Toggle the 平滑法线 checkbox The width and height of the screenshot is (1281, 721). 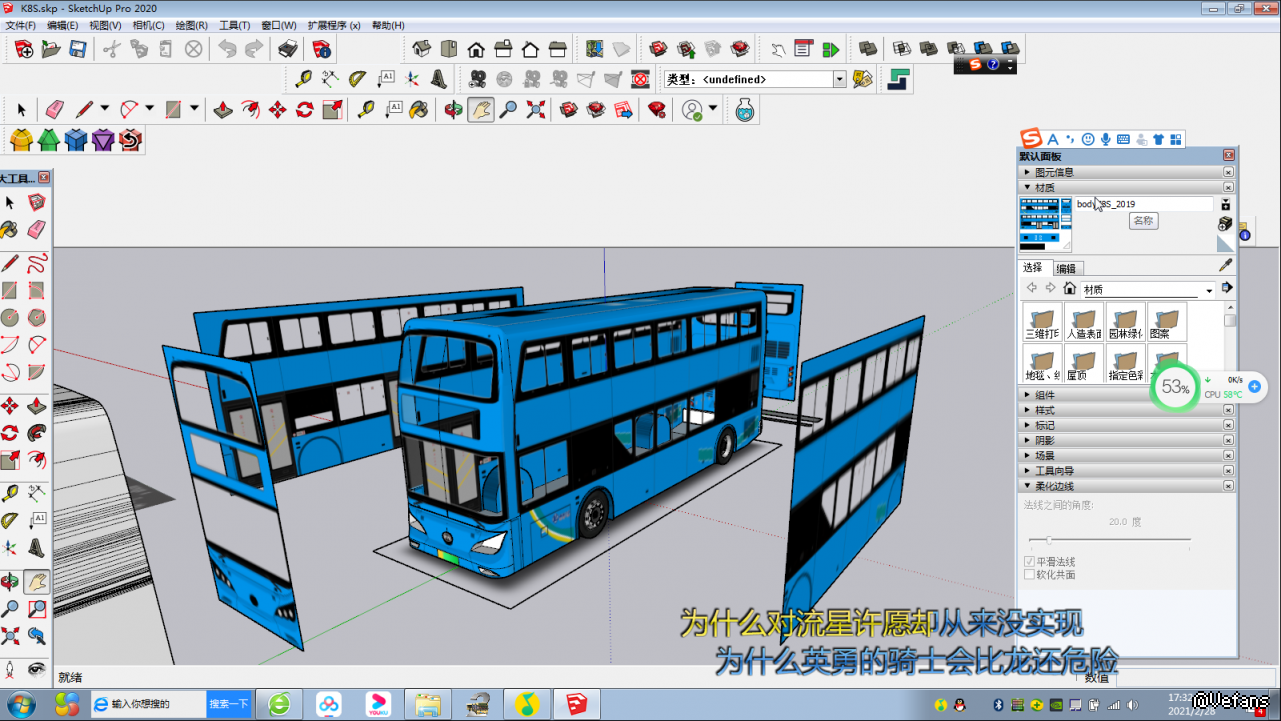(x=1030, y=562)
